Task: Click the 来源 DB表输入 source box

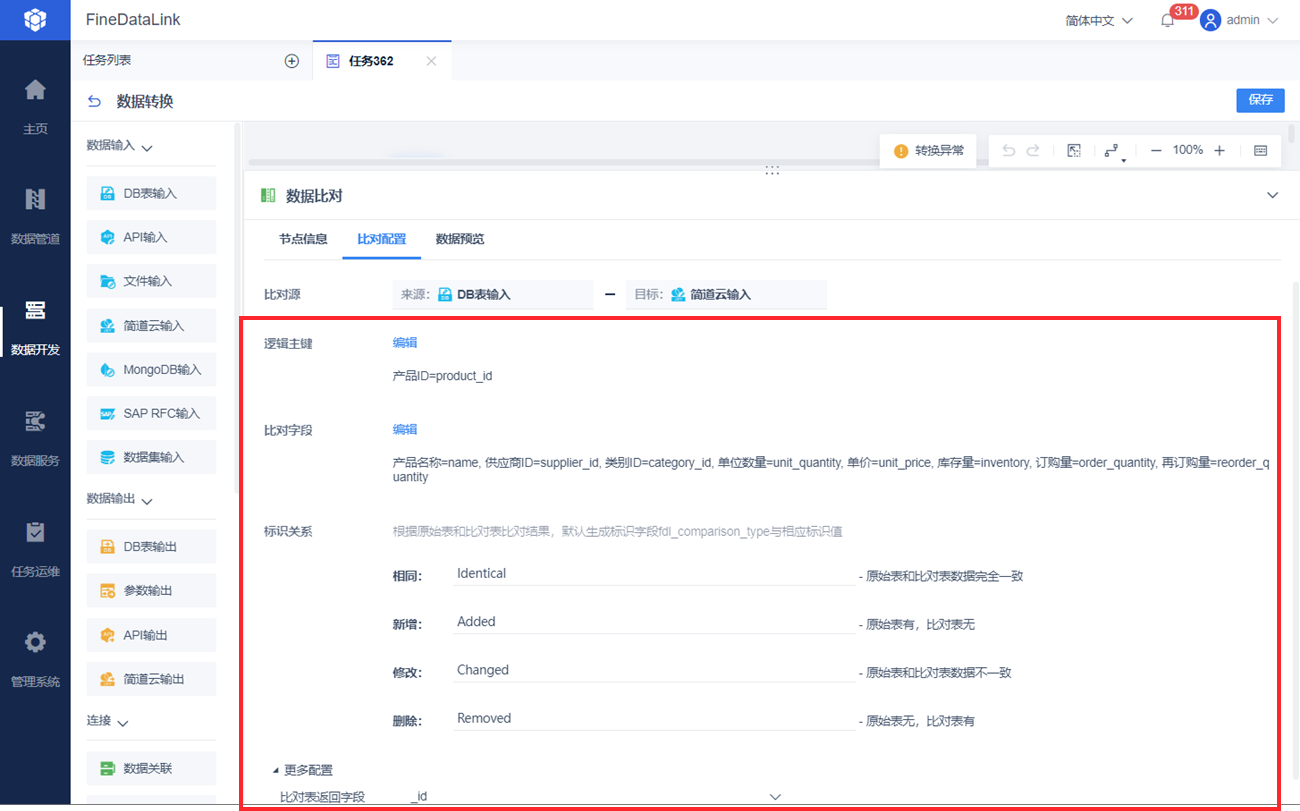Action: [493, 294]
